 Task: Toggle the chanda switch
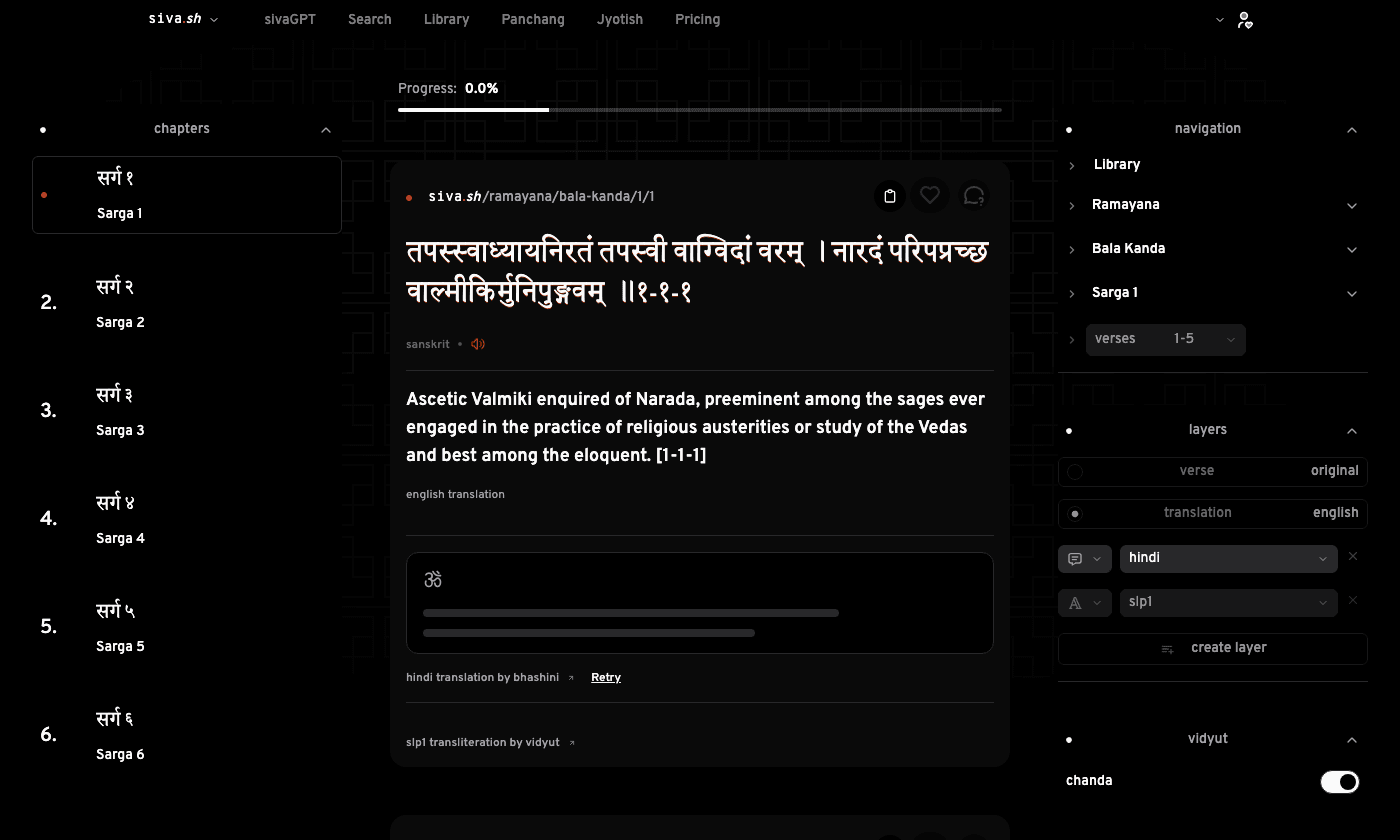click(x=1340, y=782)
